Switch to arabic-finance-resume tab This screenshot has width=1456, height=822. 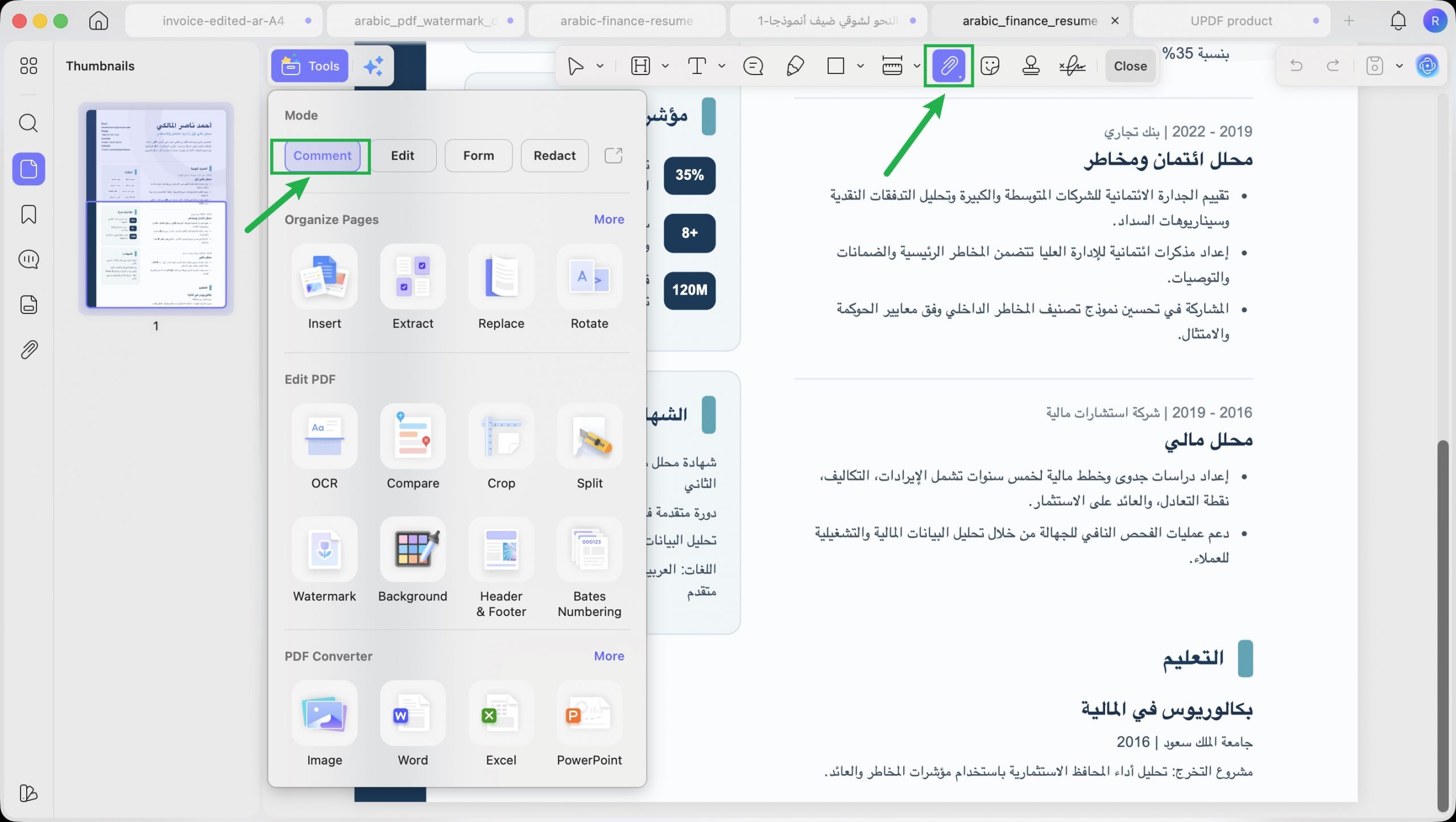coord(627,21)
